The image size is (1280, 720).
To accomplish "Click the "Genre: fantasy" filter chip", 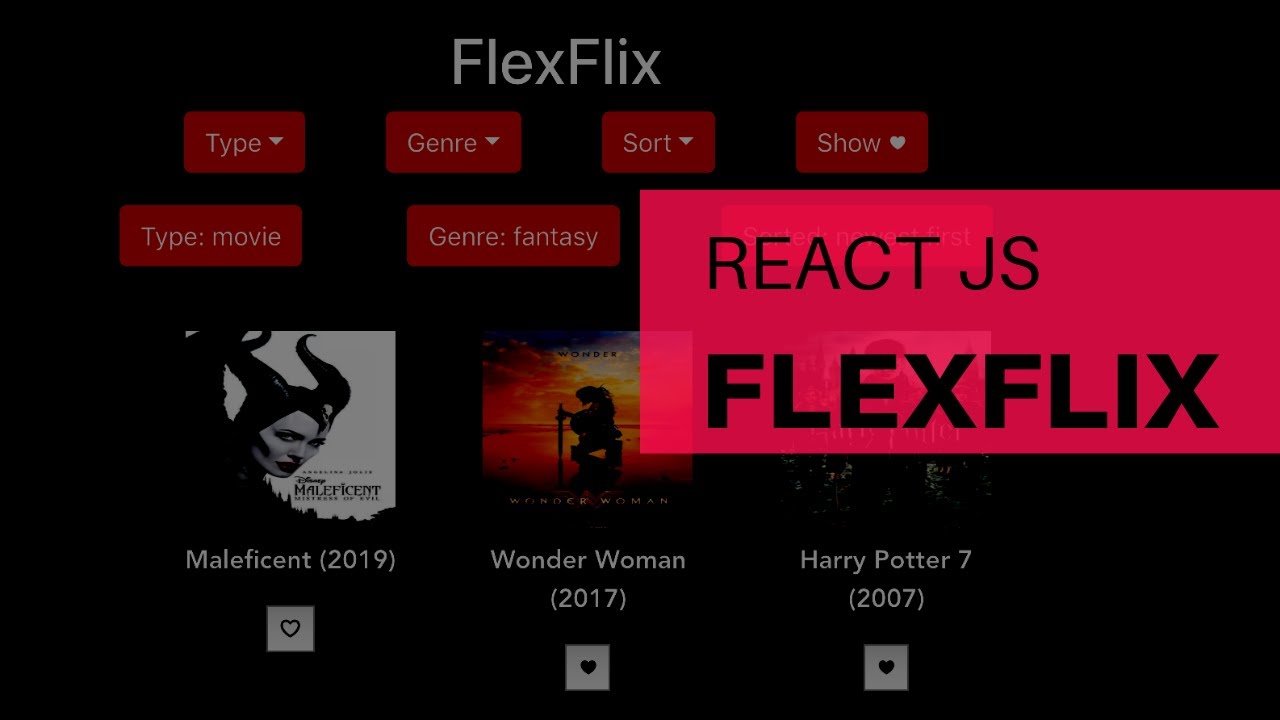I will 513,236.
